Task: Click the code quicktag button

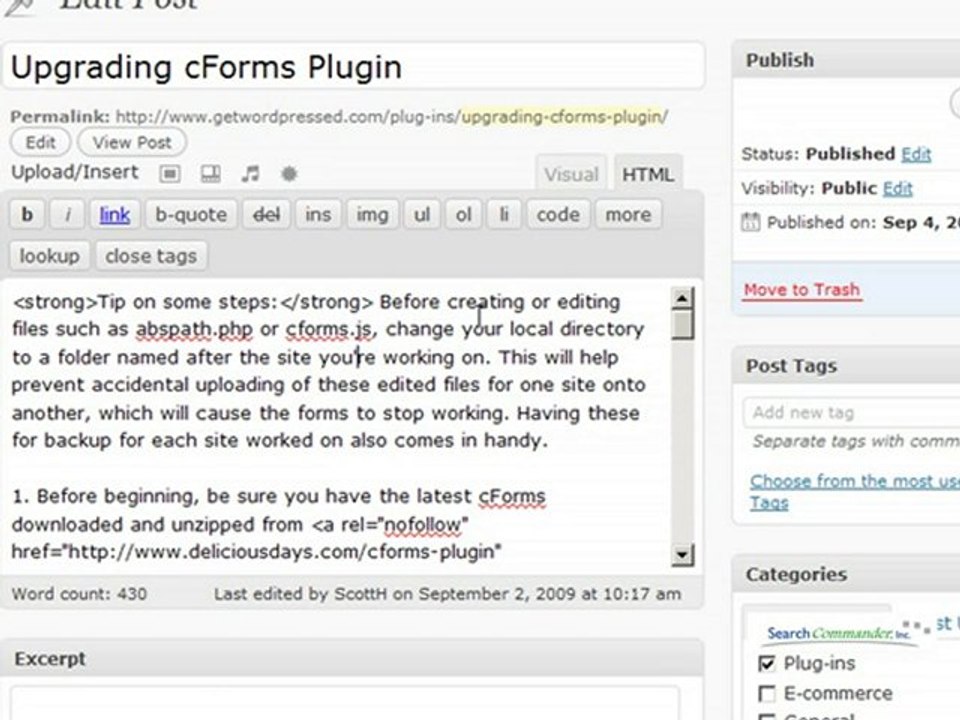Action: click(x=558, y=215)
